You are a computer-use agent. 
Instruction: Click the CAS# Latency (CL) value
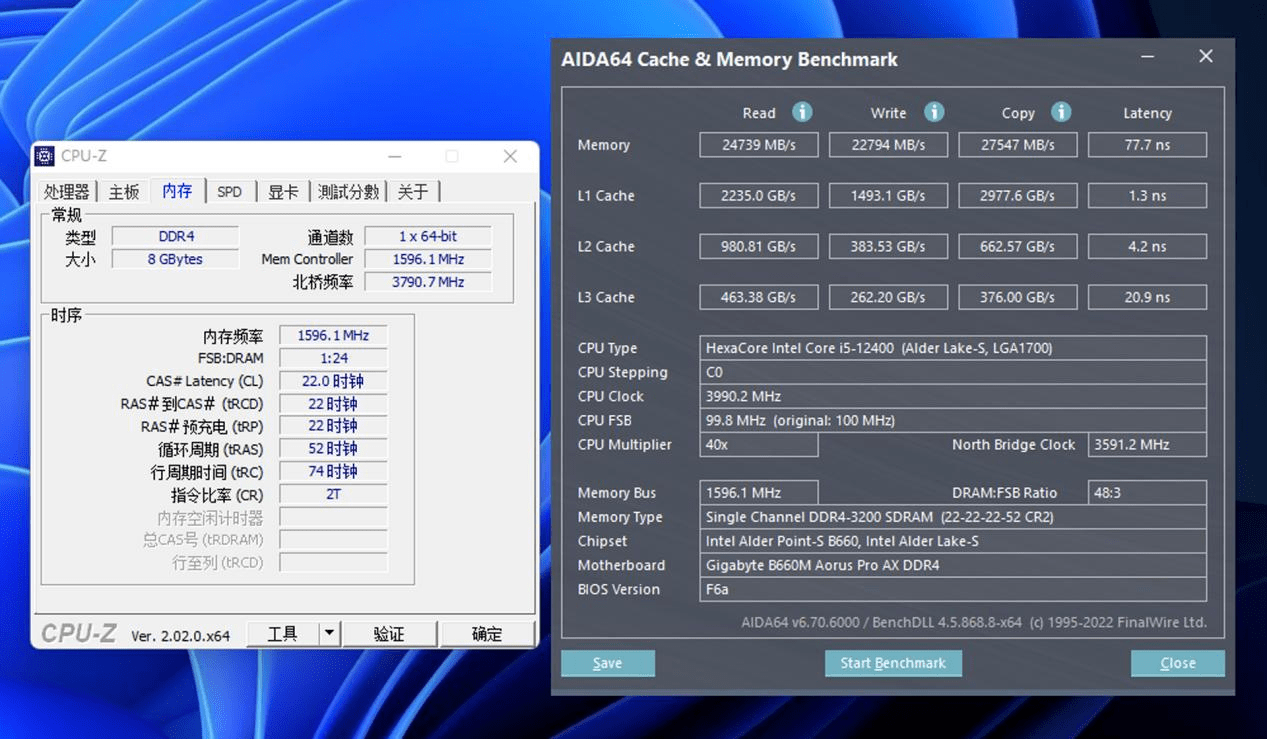pos(333,381)
